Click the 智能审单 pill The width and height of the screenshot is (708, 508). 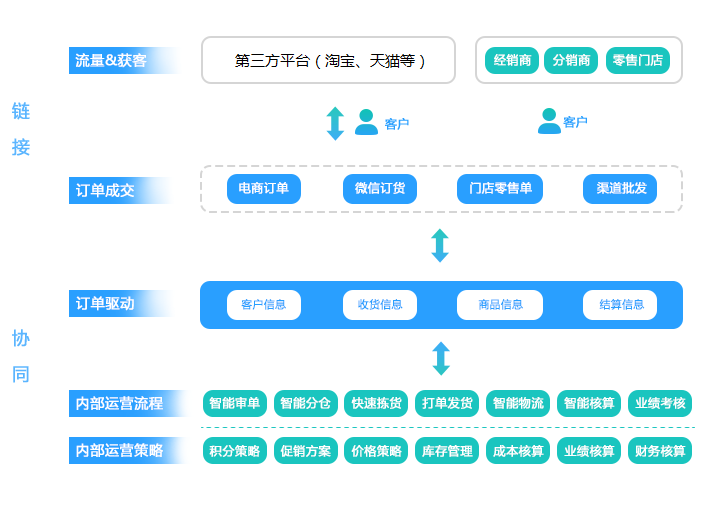coord(235,403)
